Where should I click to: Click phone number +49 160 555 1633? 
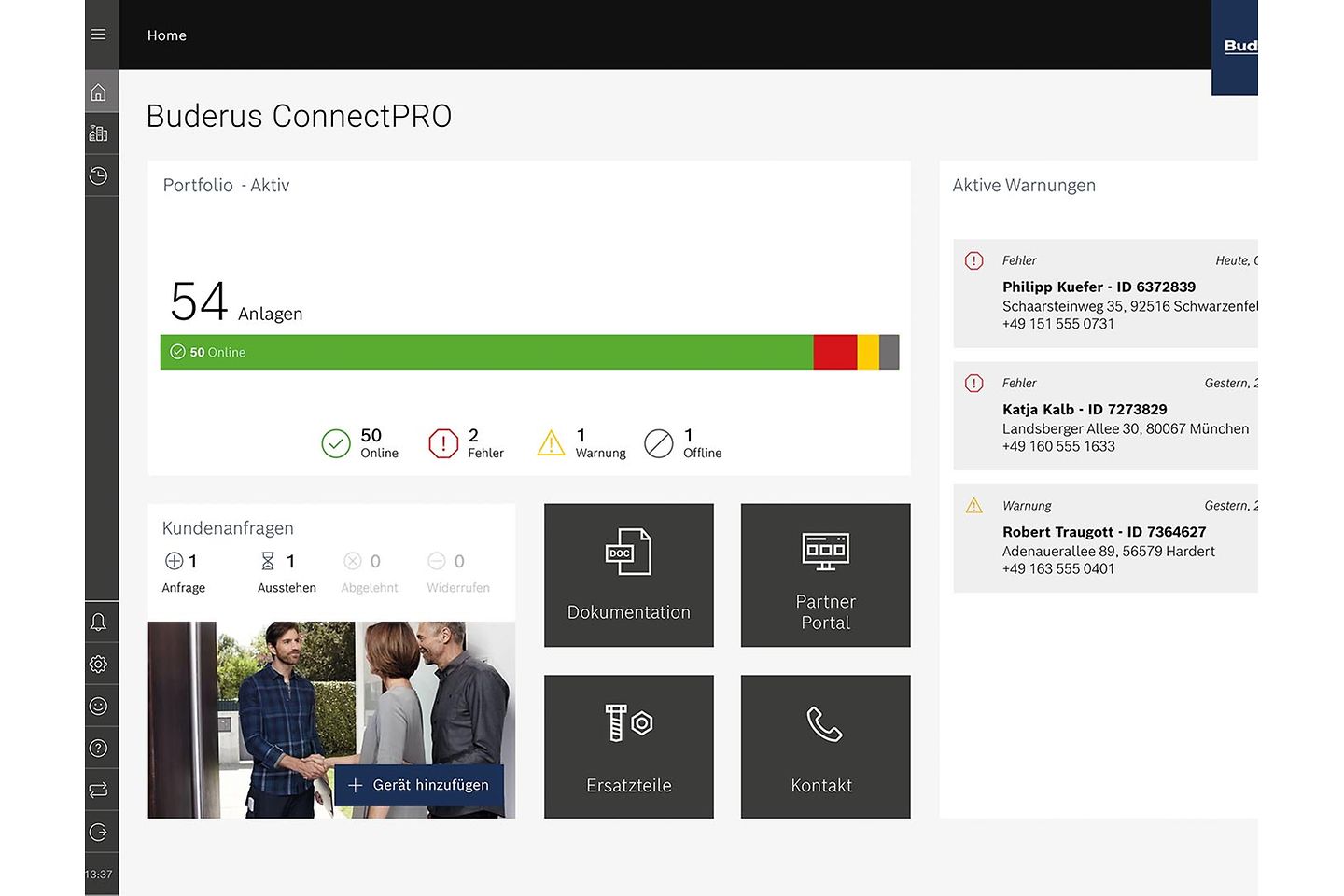[1058, 446]
